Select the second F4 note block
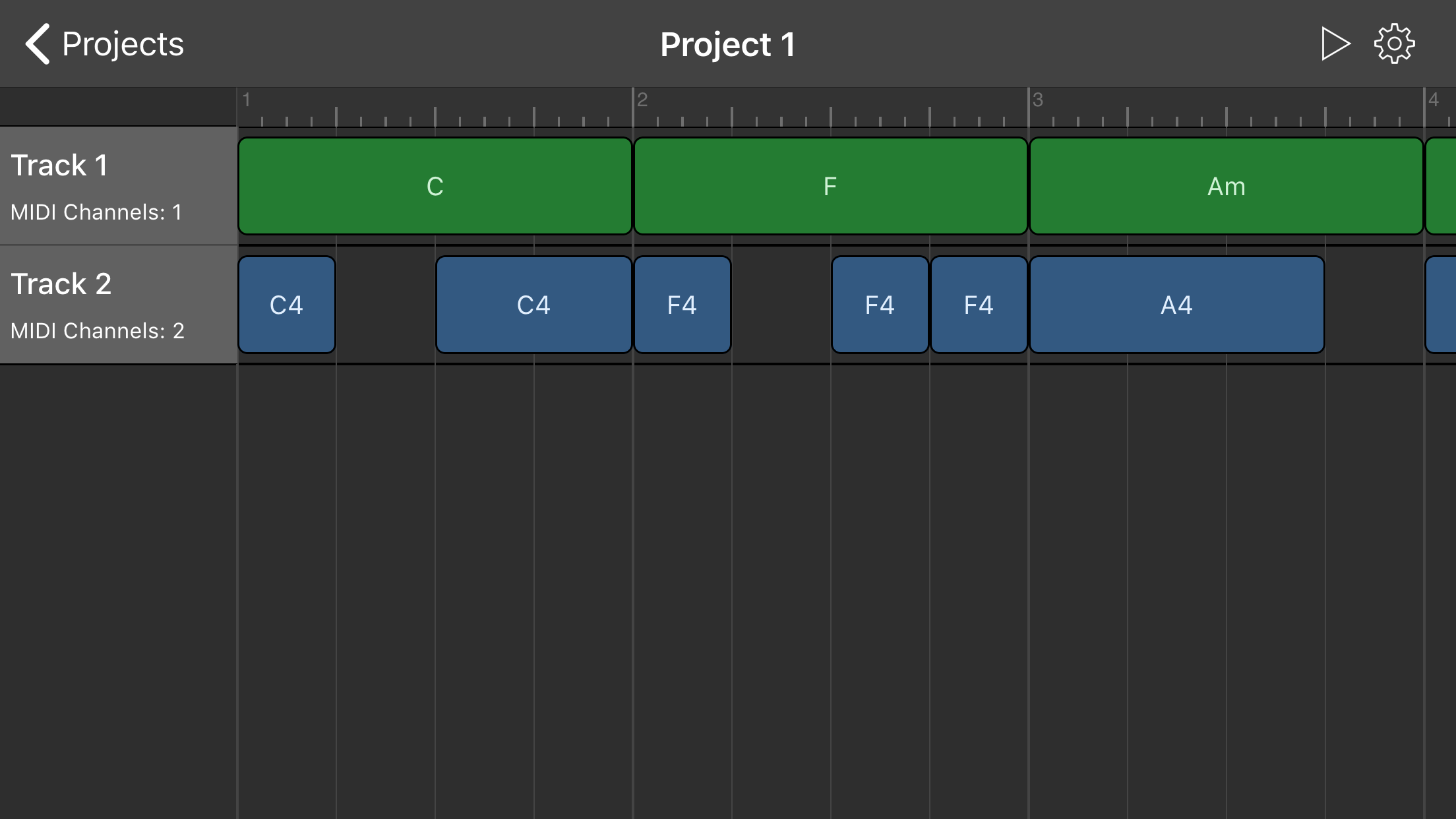1456x819 pixels. [x=880, y=304]
